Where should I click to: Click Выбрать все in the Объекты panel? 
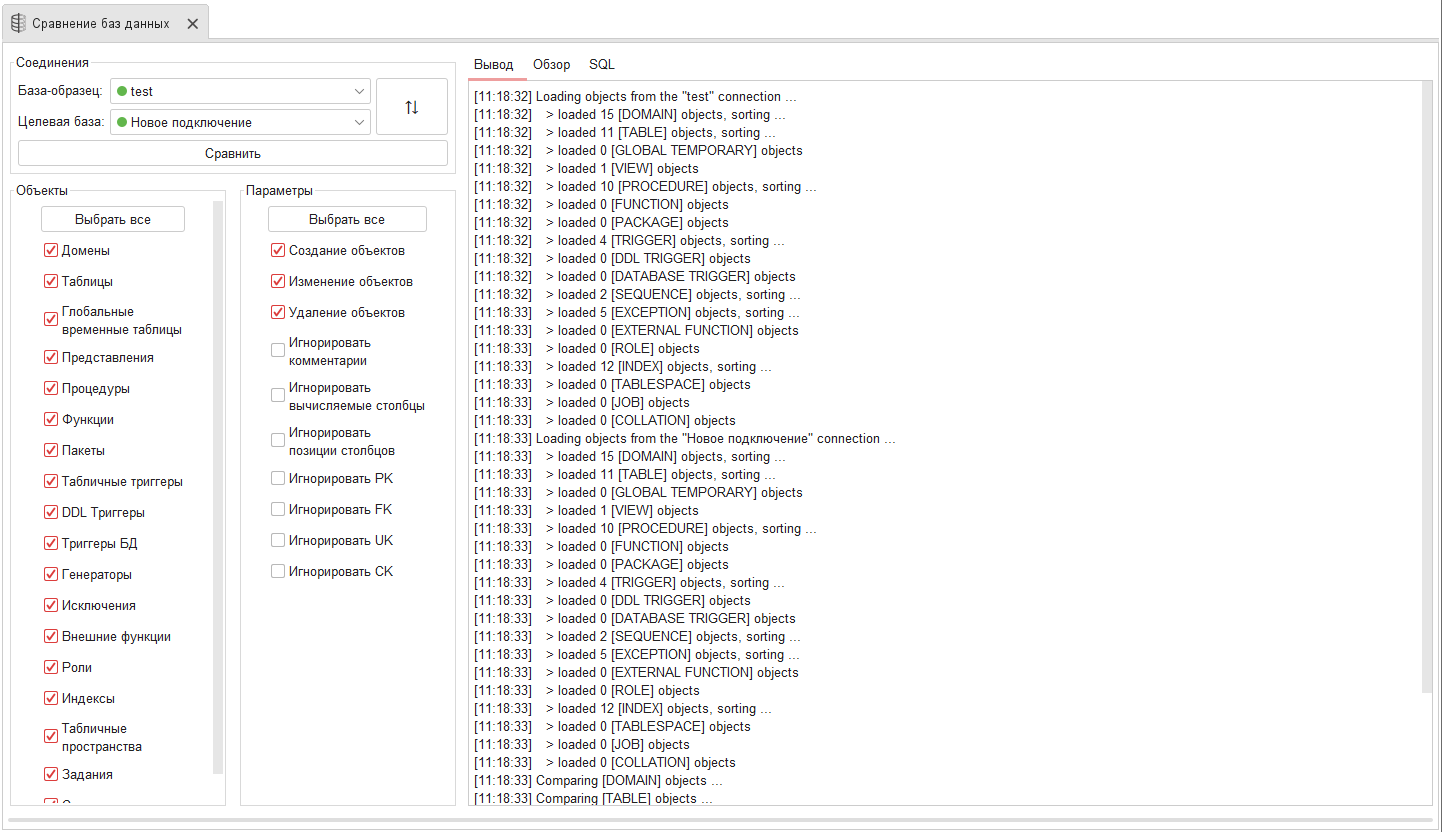coord(112,218)
